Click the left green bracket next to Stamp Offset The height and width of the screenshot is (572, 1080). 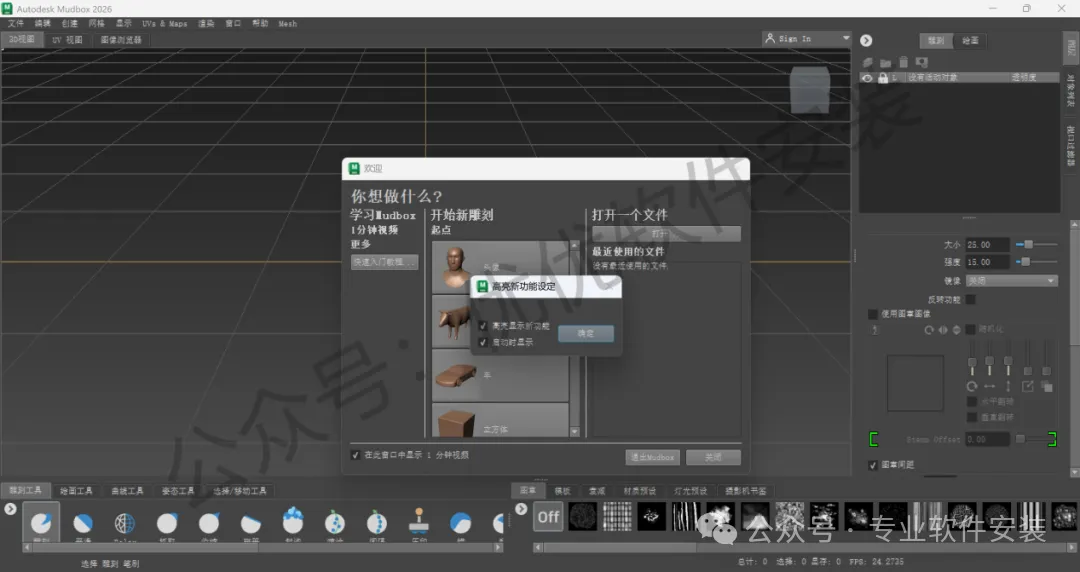(x=873, y=439)
